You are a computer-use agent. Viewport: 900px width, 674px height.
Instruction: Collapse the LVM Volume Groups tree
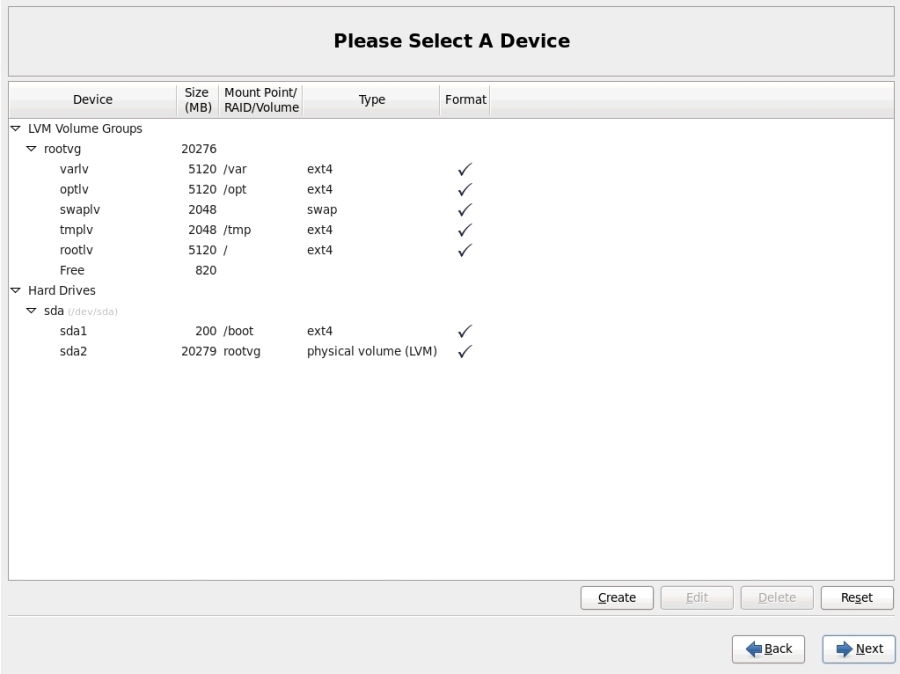click(15, 129)
